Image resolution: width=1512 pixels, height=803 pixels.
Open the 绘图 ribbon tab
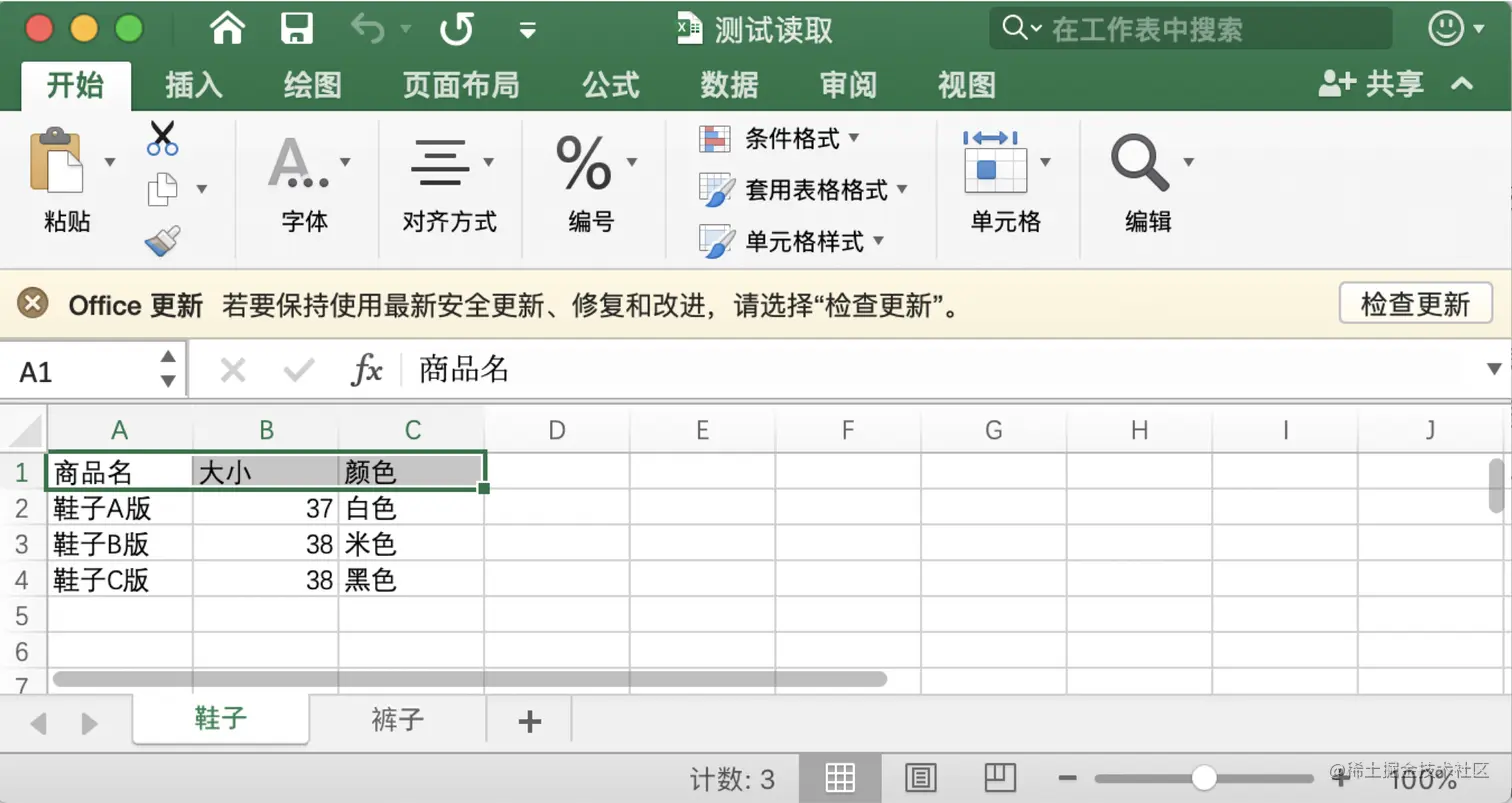click(x=313, y=85)
